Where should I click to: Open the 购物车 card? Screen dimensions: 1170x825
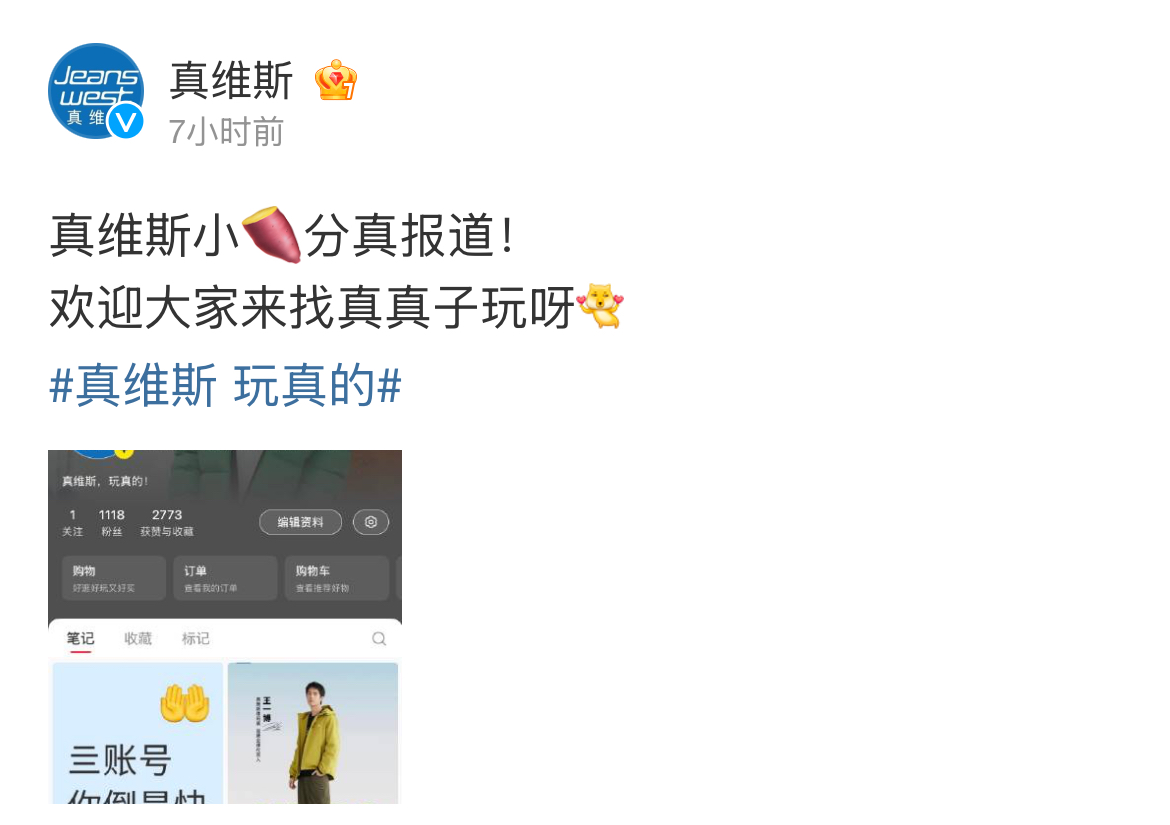(337, 578)
